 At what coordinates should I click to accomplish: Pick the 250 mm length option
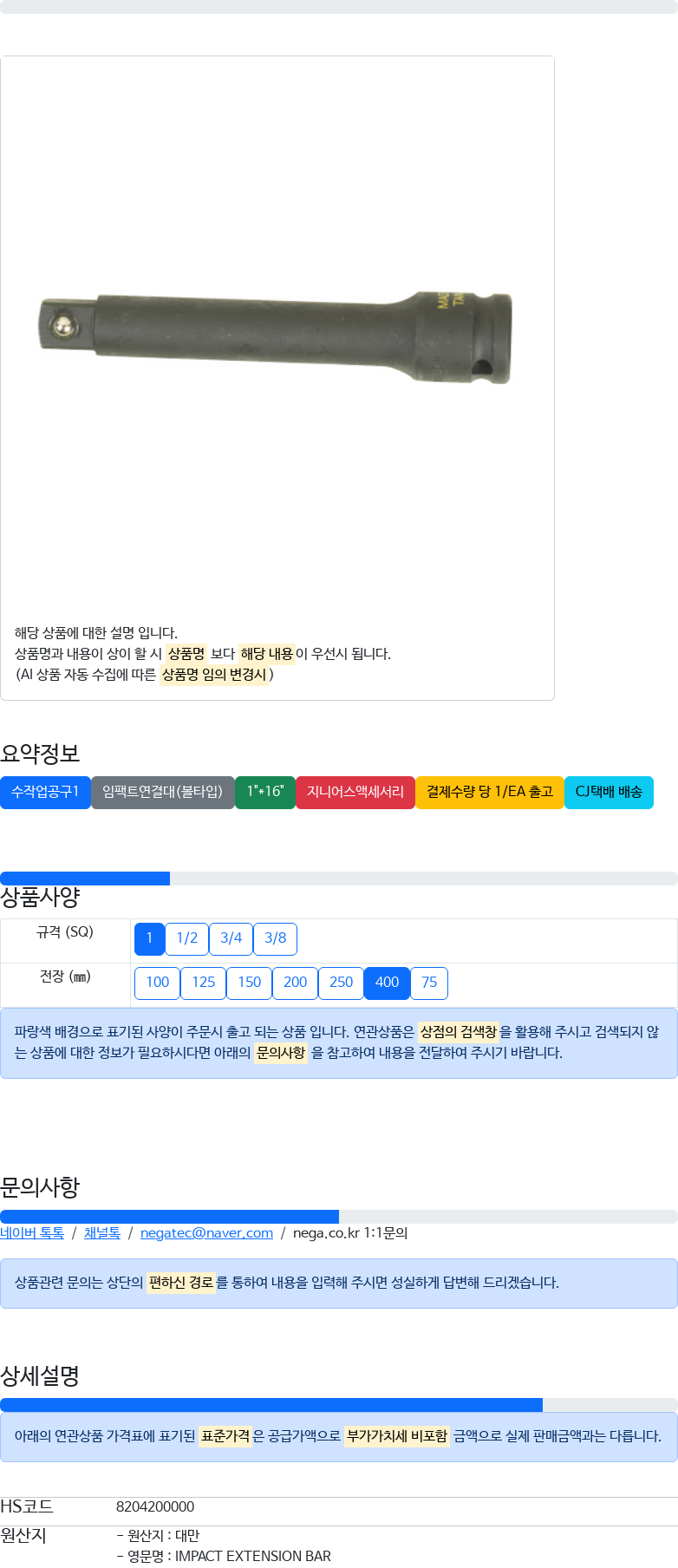342,983
